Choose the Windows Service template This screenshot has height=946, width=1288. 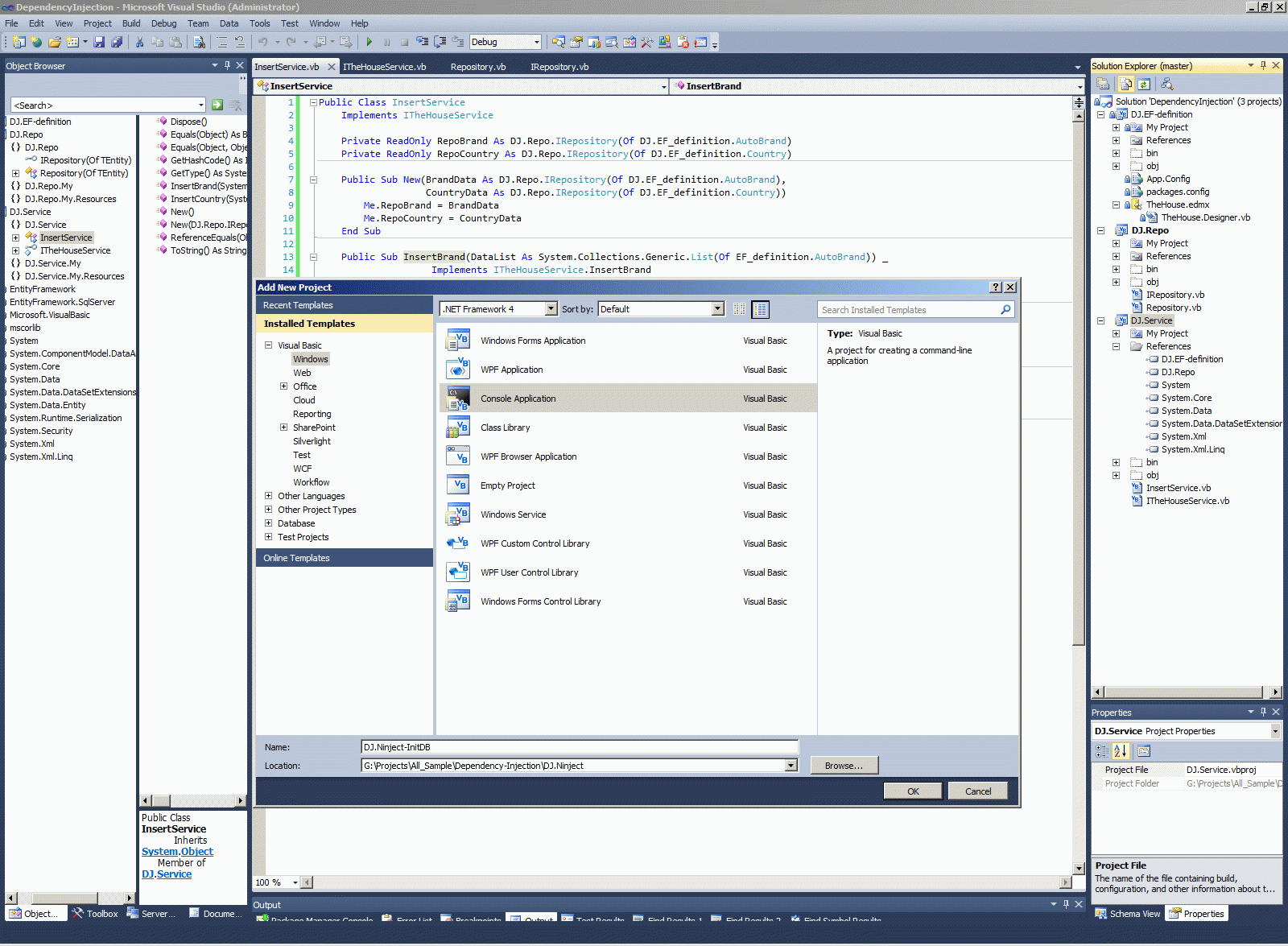(628, 514)
